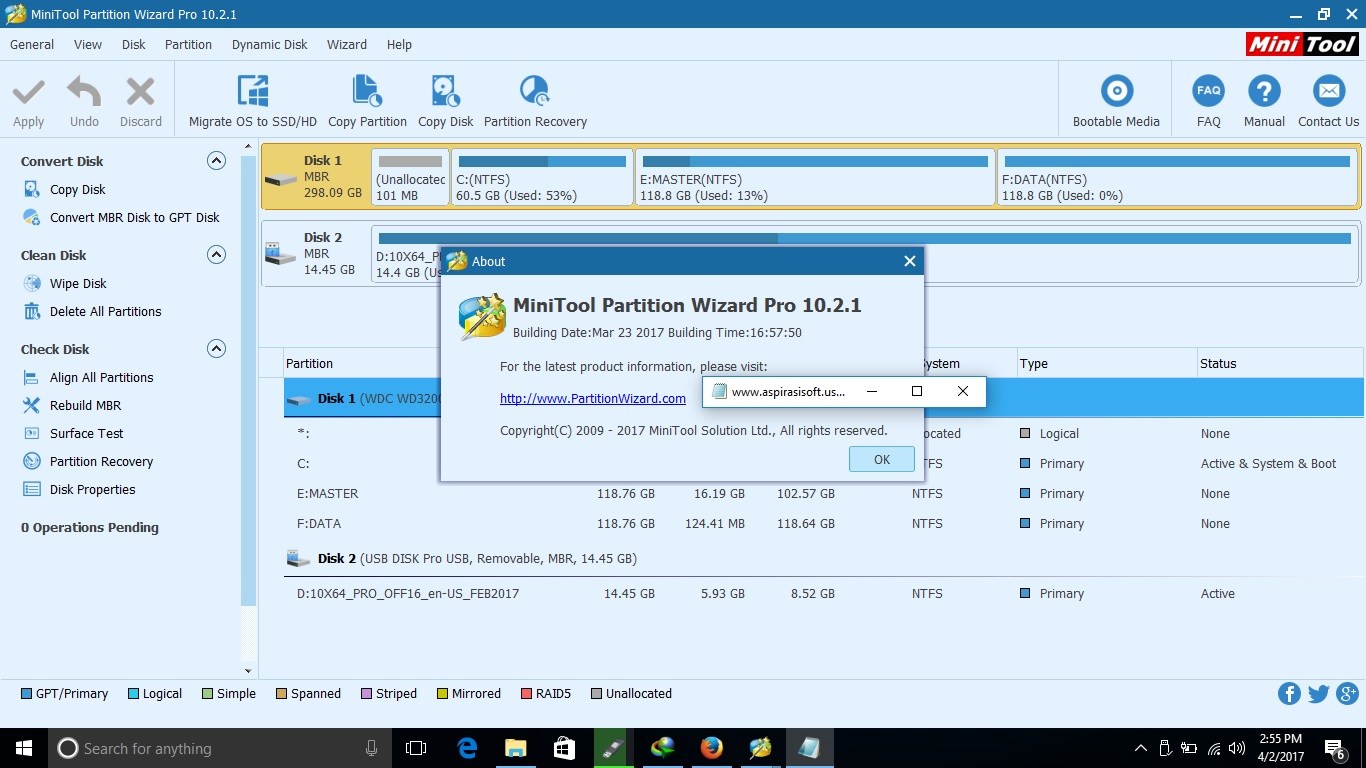Click the Discard X icon
The width and height of the screenshot is (1366, 768).
coord(140,93)
